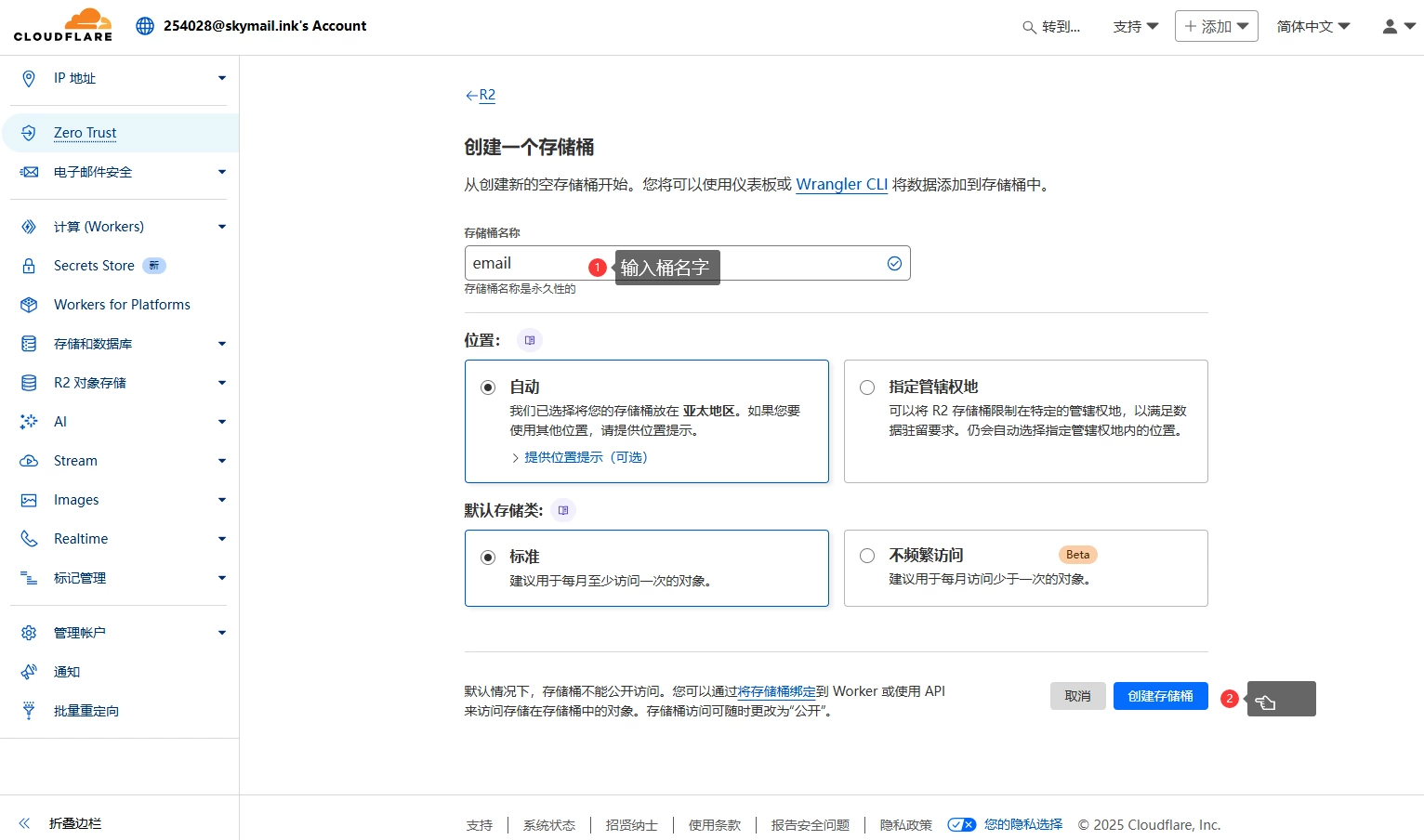The width and height of the screenshot is (1424, 840).
Task: Select Zero Trust in the sidebar
Action: pyautogui.click(x=86, y=132)
